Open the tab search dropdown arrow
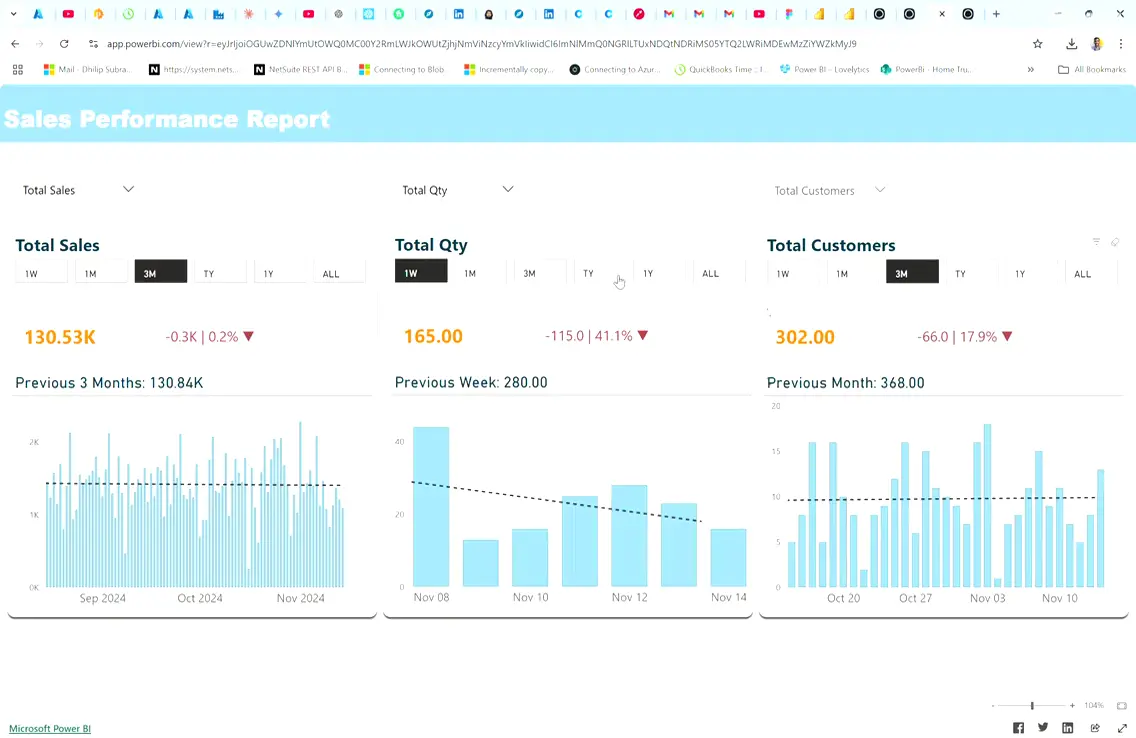1136x738 pixels. [x=13, y=14]
